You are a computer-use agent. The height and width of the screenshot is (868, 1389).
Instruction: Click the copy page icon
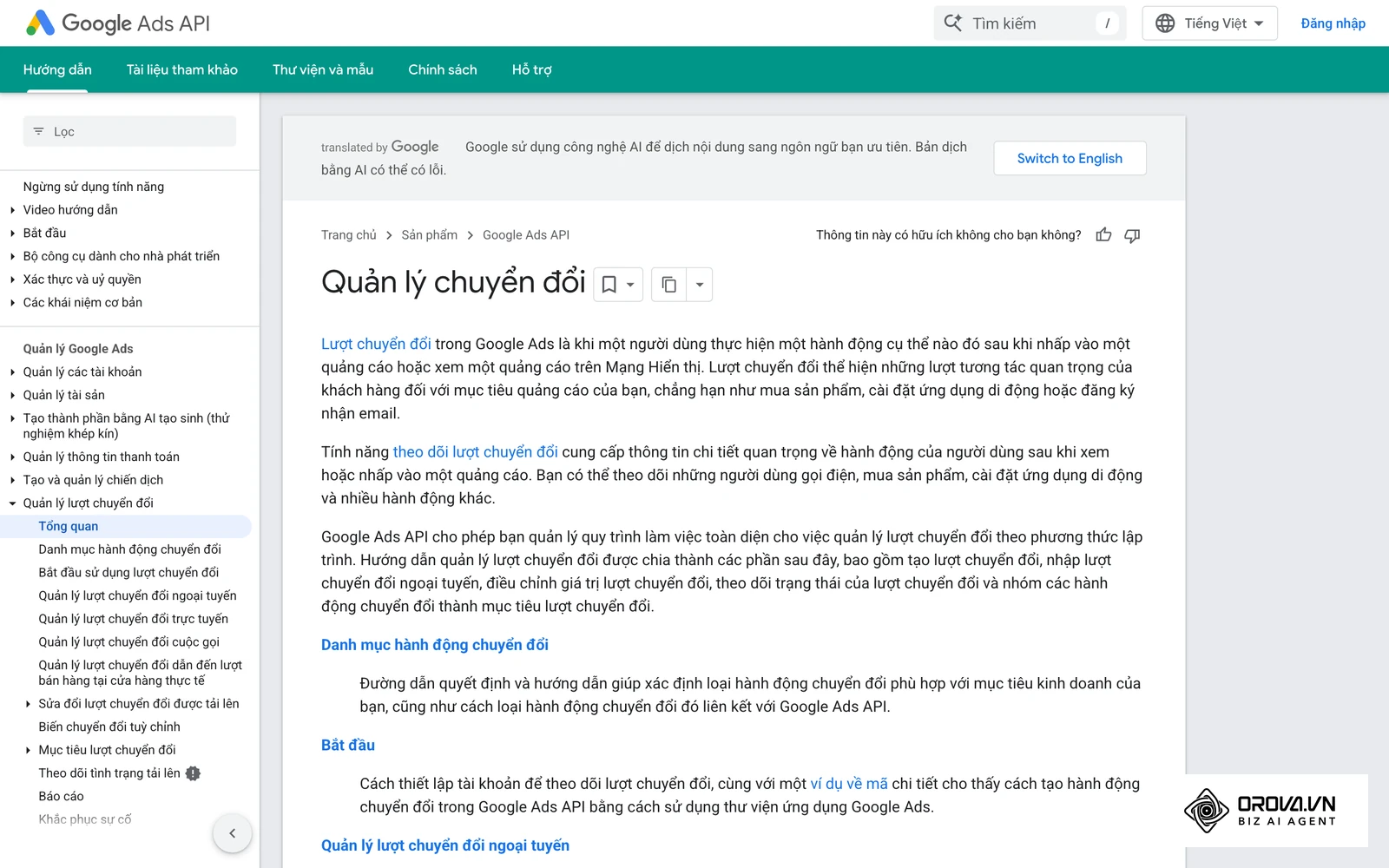pos(668,285)
